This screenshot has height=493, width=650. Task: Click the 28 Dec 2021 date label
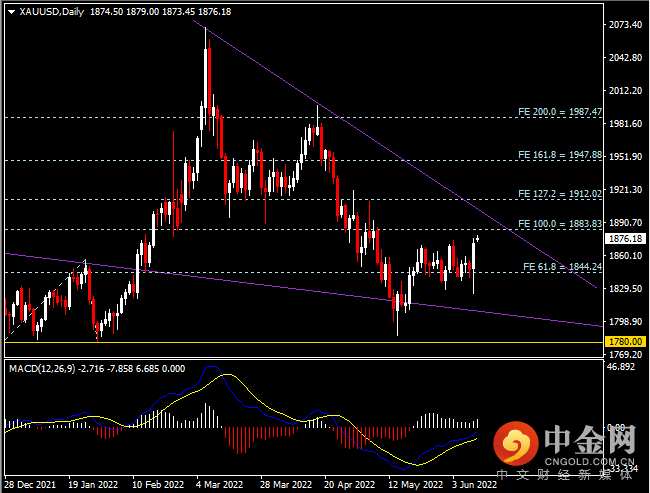click(x=30, y=484)
